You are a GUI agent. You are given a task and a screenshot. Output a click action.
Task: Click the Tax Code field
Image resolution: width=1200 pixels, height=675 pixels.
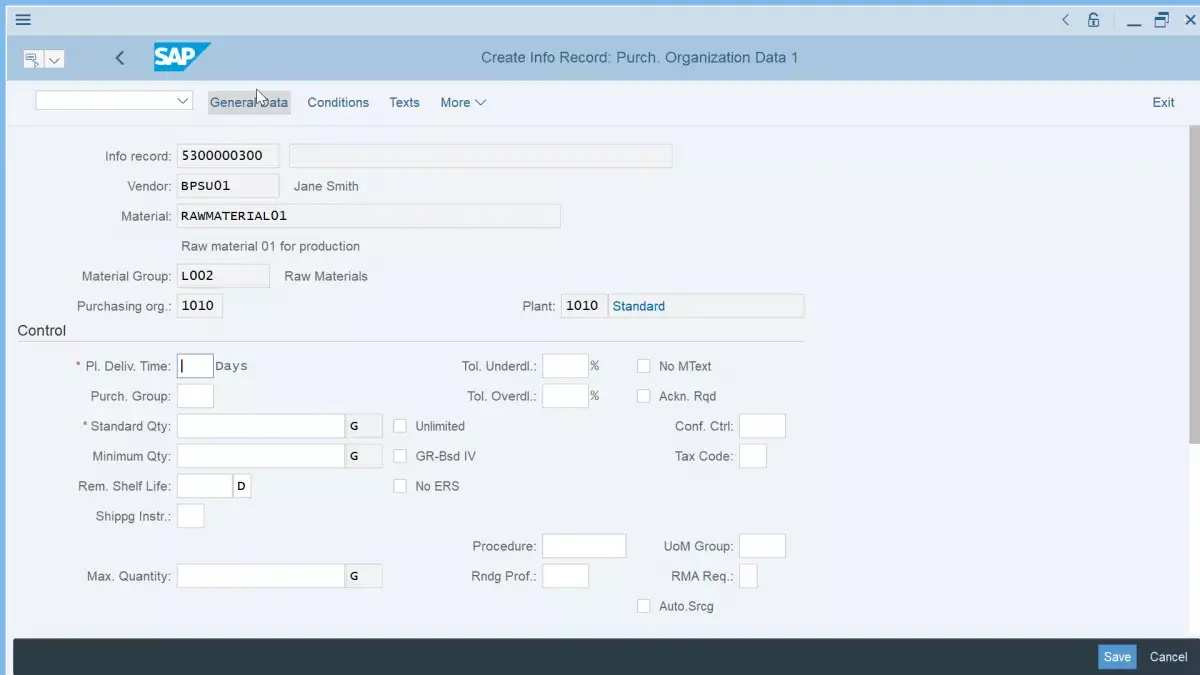[753, 456]
